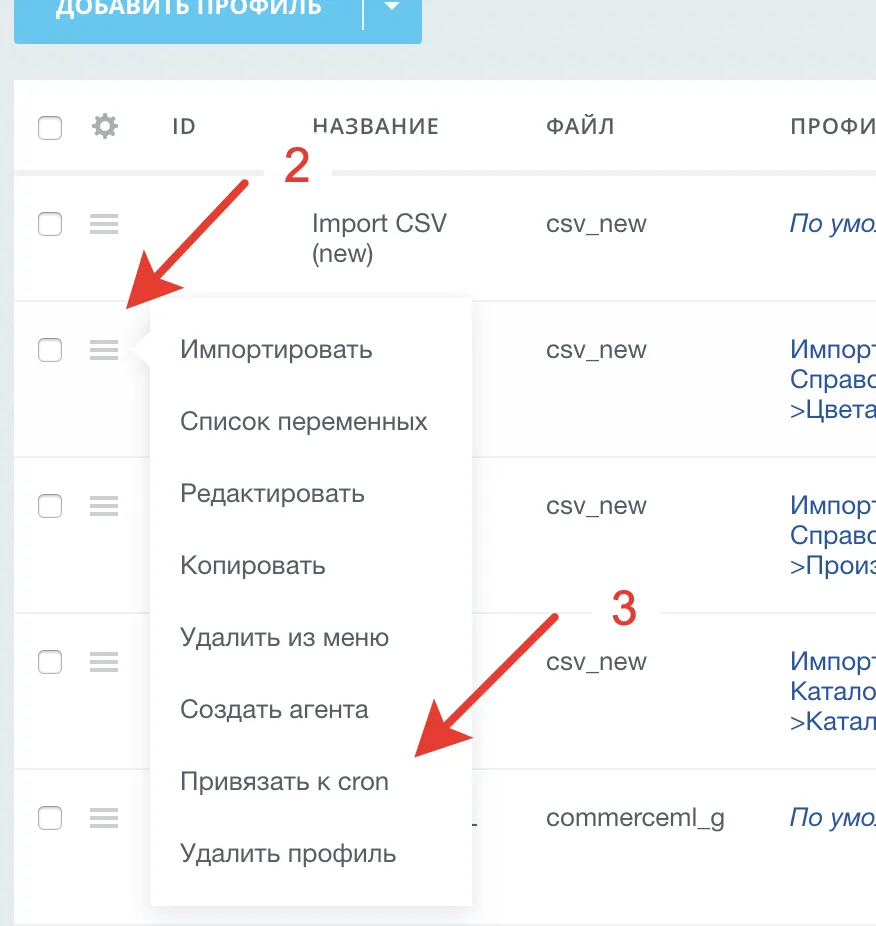876x926 pixels.
Task: Open the profile link ending with >Цвета
Action: pyautogui.click(x=833, y=379)
